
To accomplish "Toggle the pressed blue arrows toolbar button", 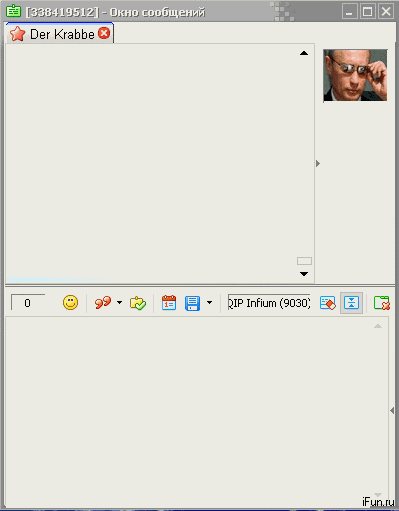I will pos(351,303).
